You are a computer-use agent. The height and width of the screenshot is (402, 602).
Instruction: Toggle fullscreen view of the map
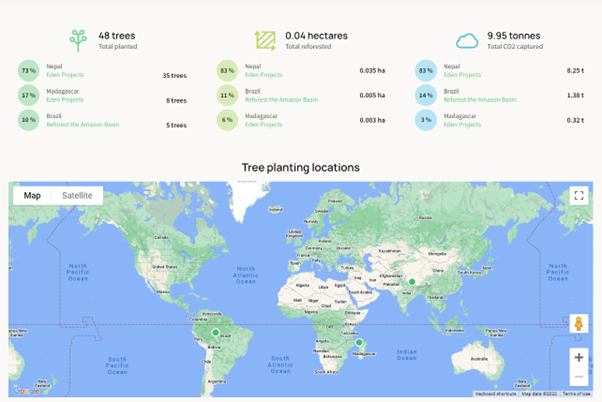(579, 196)
